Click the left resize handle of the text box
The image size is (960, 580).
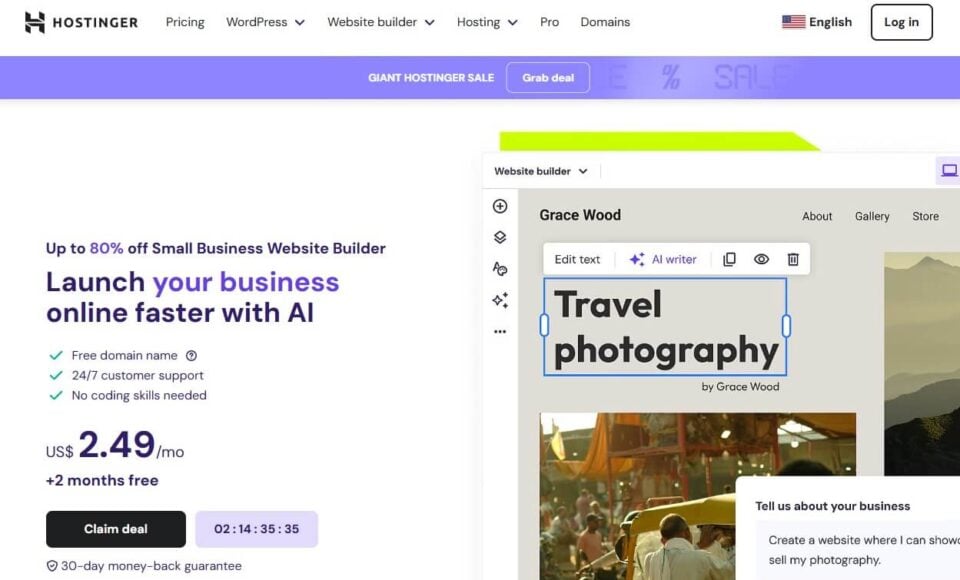pos(544,326)
